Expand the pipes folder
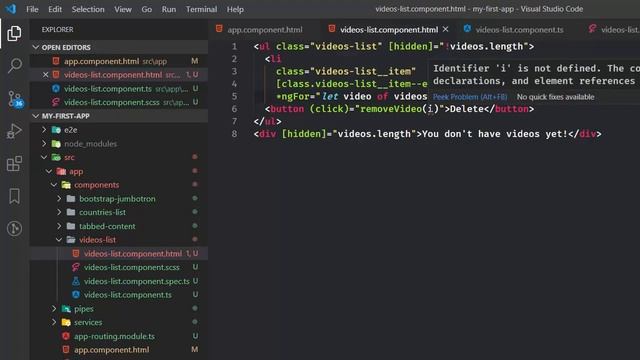The width and height of the screenshot is (640, 360). [54, 309]
